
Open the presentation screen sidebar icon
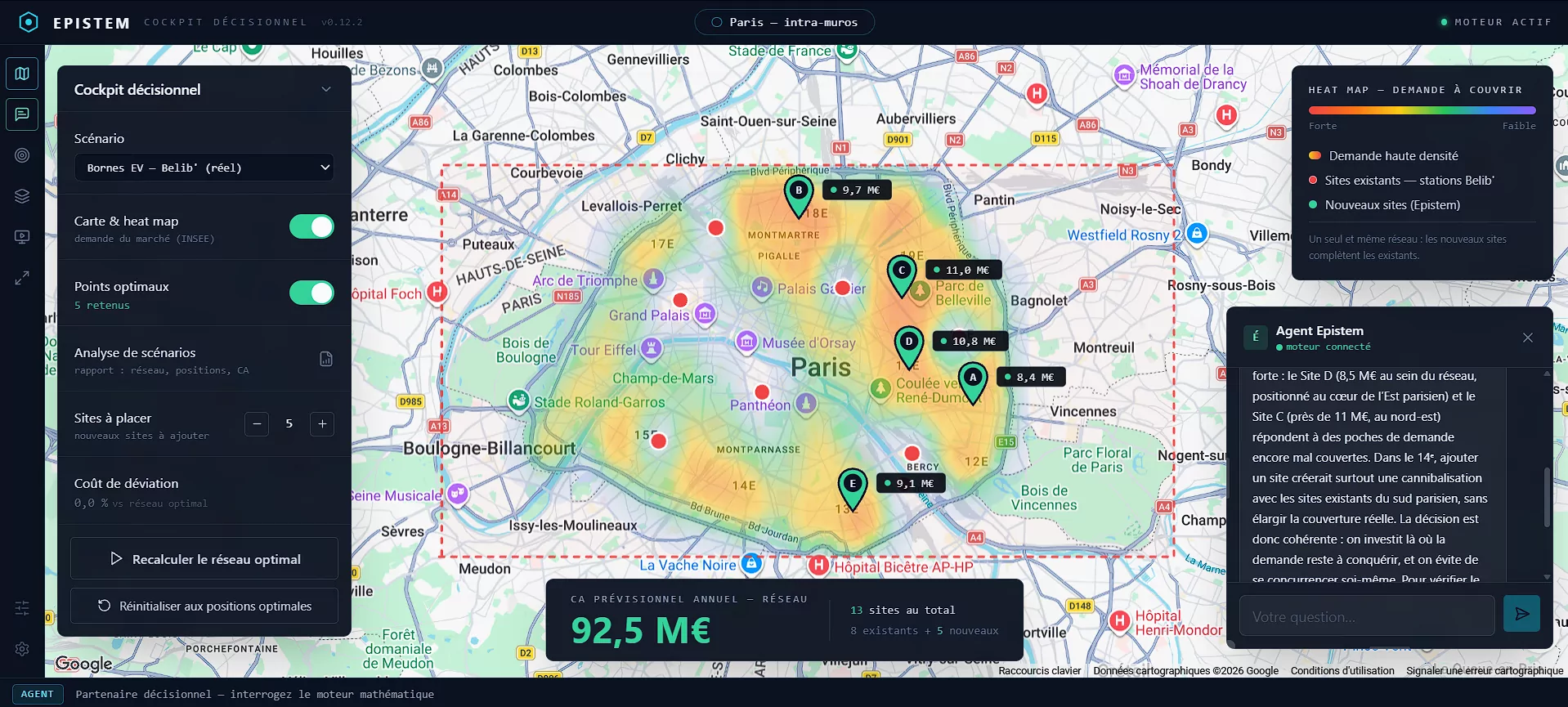[x=22, y=237]
